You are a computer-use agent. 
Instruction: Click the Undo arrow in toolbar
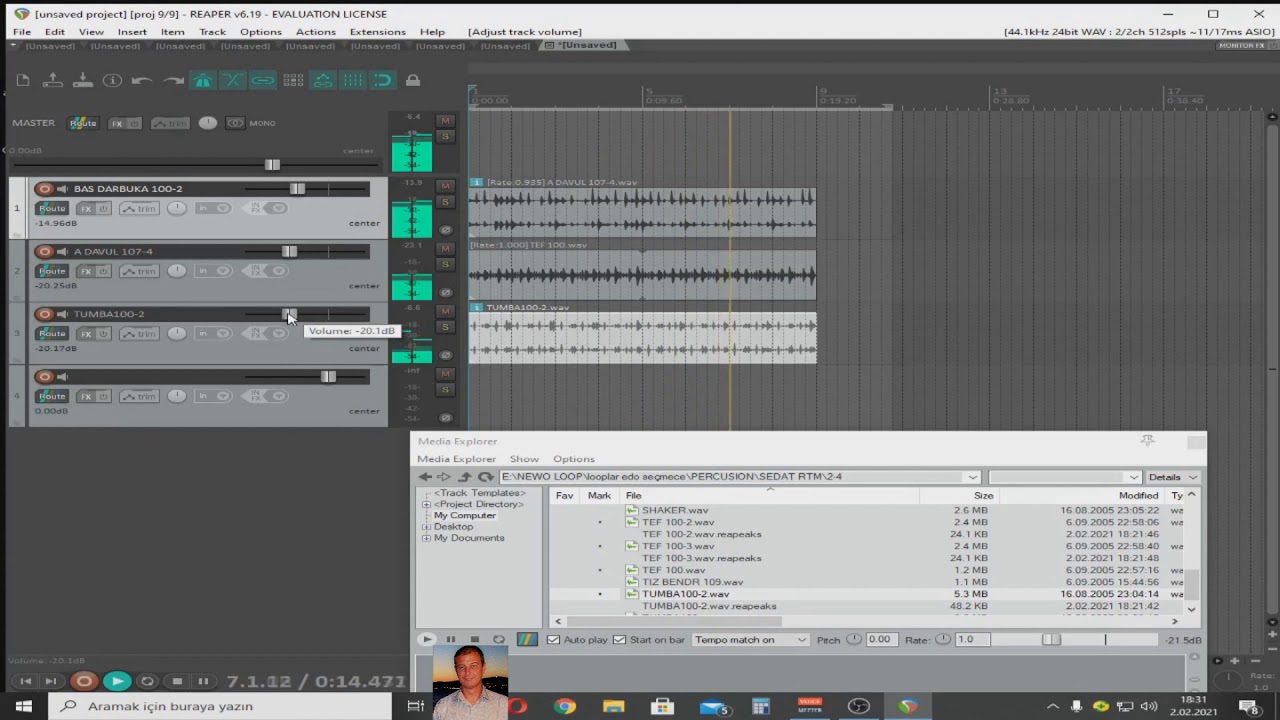(x=142, y=81)
